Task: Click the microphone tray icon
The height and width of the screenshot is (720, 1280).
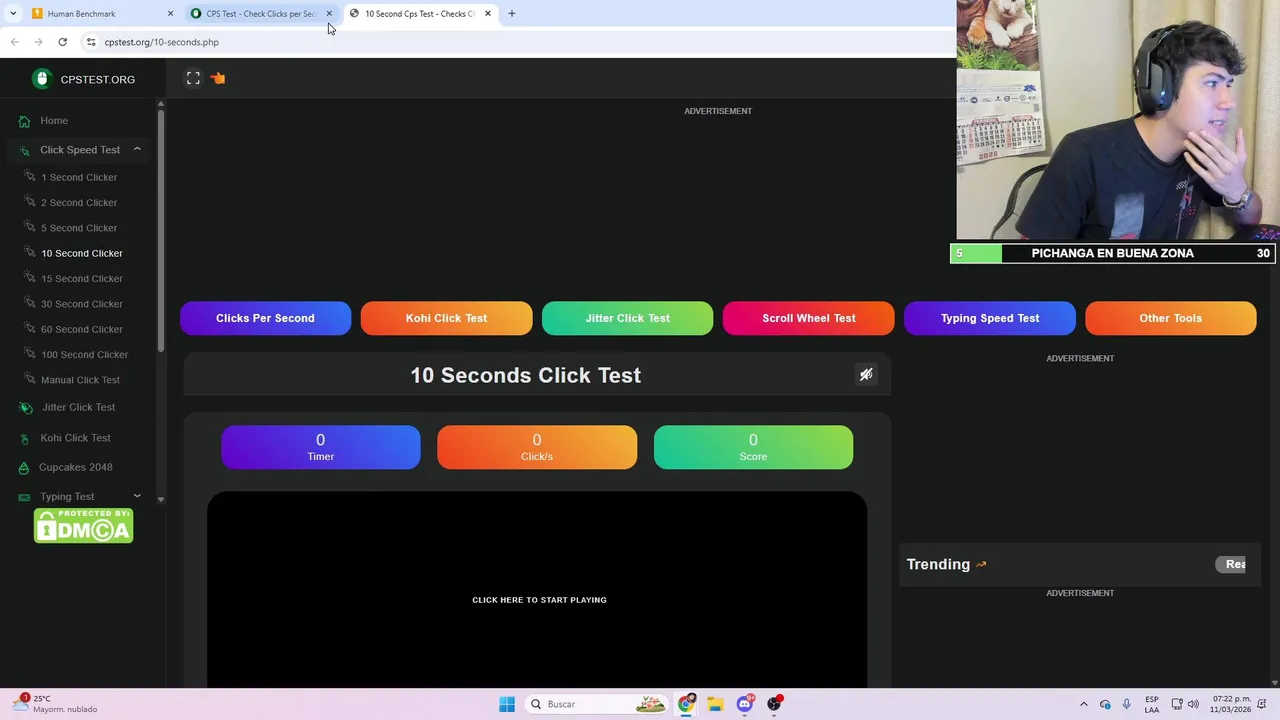Action: coord(1127,704)
